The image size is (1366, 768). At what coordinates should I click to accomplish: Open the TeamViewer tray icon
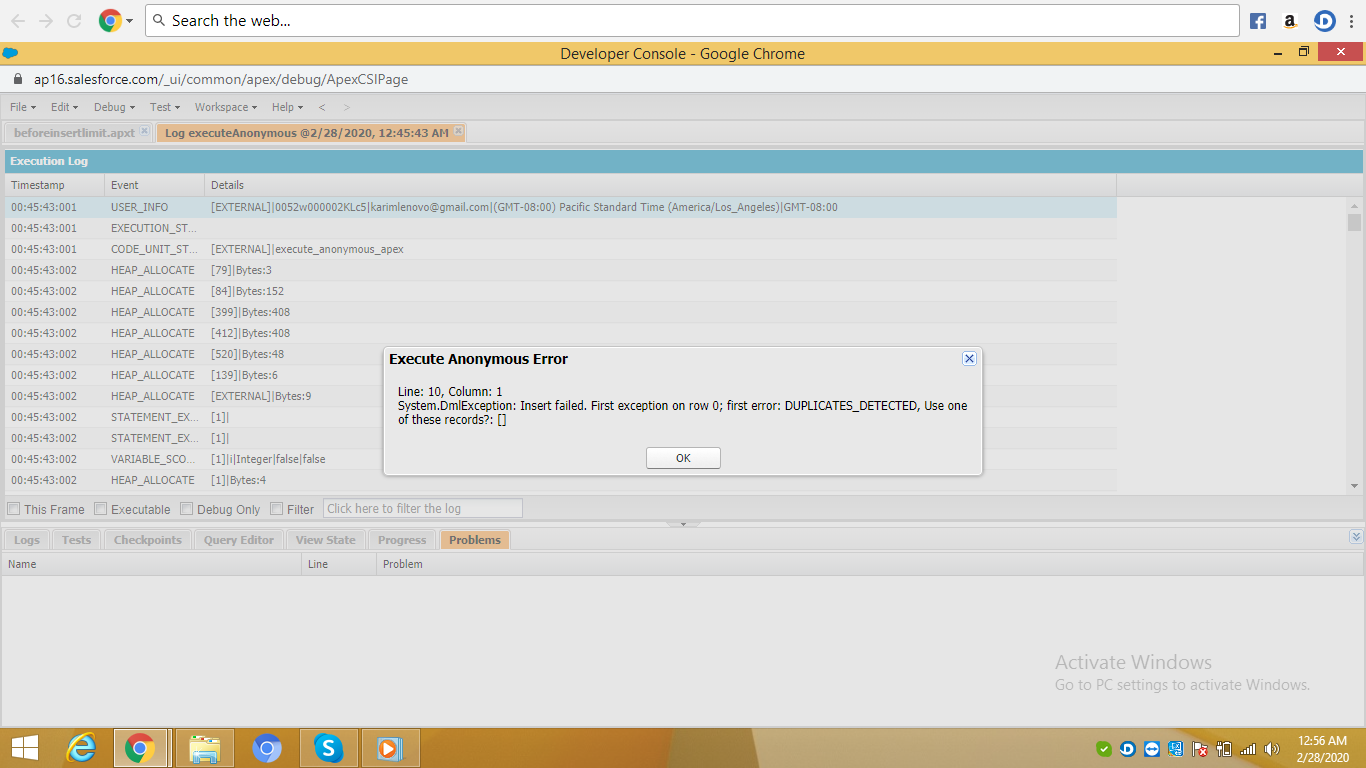(1152, 749)
